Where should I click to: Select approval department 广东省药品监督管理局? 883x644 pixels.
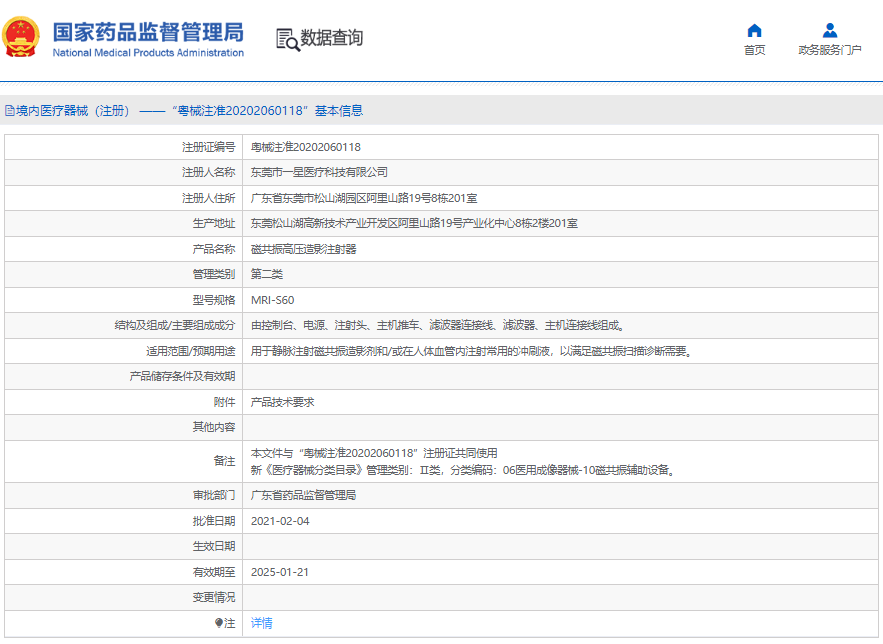pos(303,495)
